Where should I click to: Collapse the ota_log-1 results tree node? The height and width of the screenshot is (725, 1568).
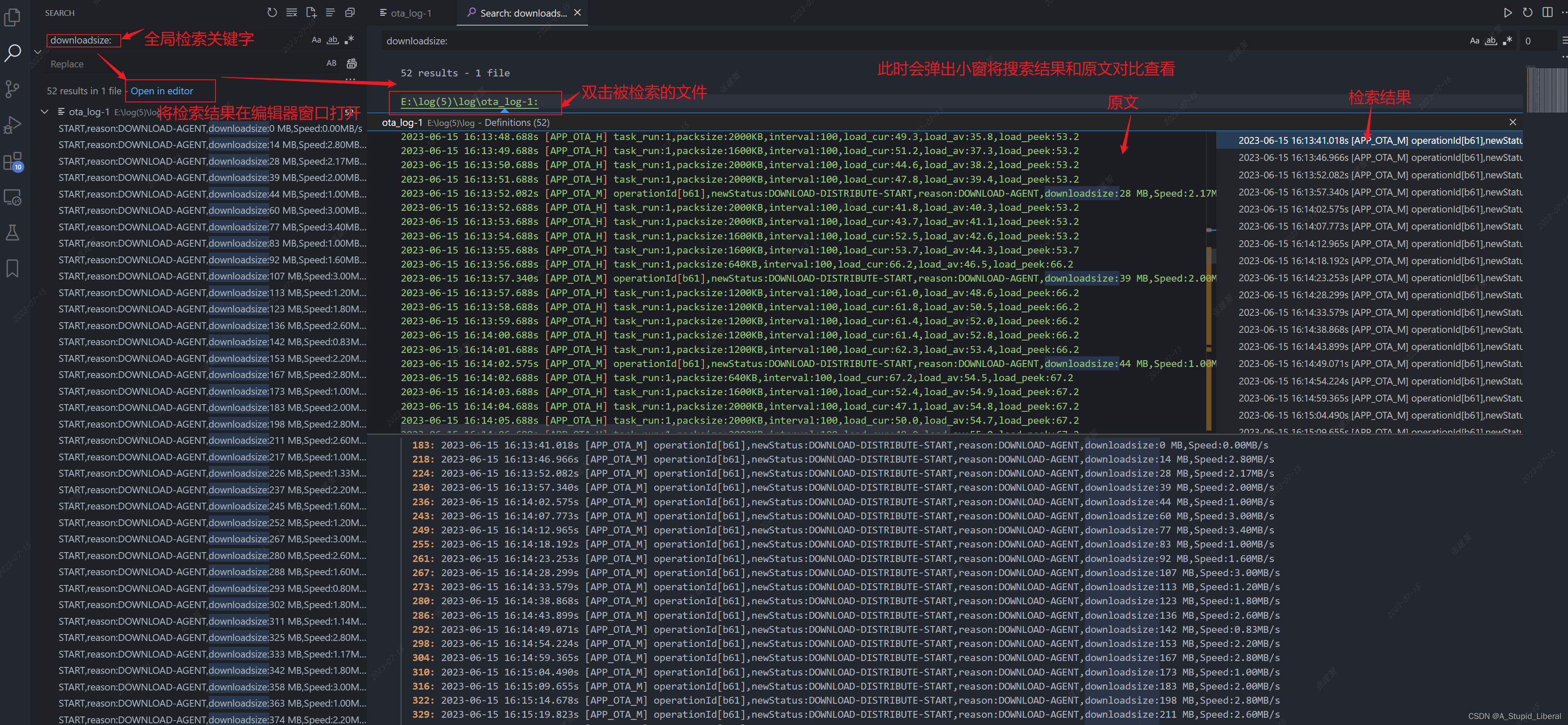(x=44, y=112)
